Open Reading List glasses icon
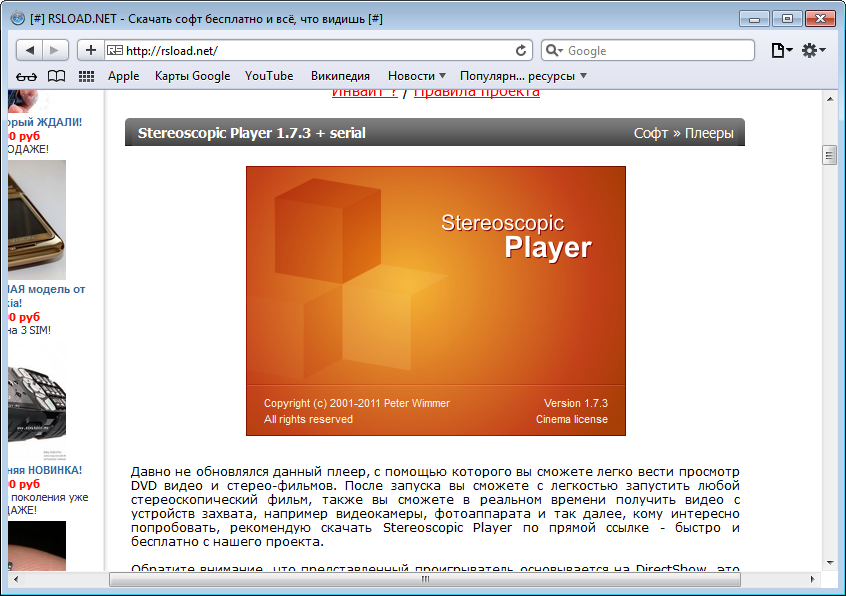 (26, 77)
